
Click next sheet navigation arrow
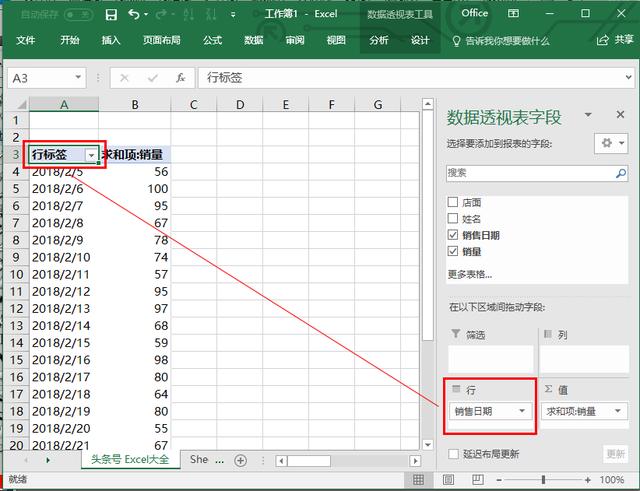pos(48,460)
